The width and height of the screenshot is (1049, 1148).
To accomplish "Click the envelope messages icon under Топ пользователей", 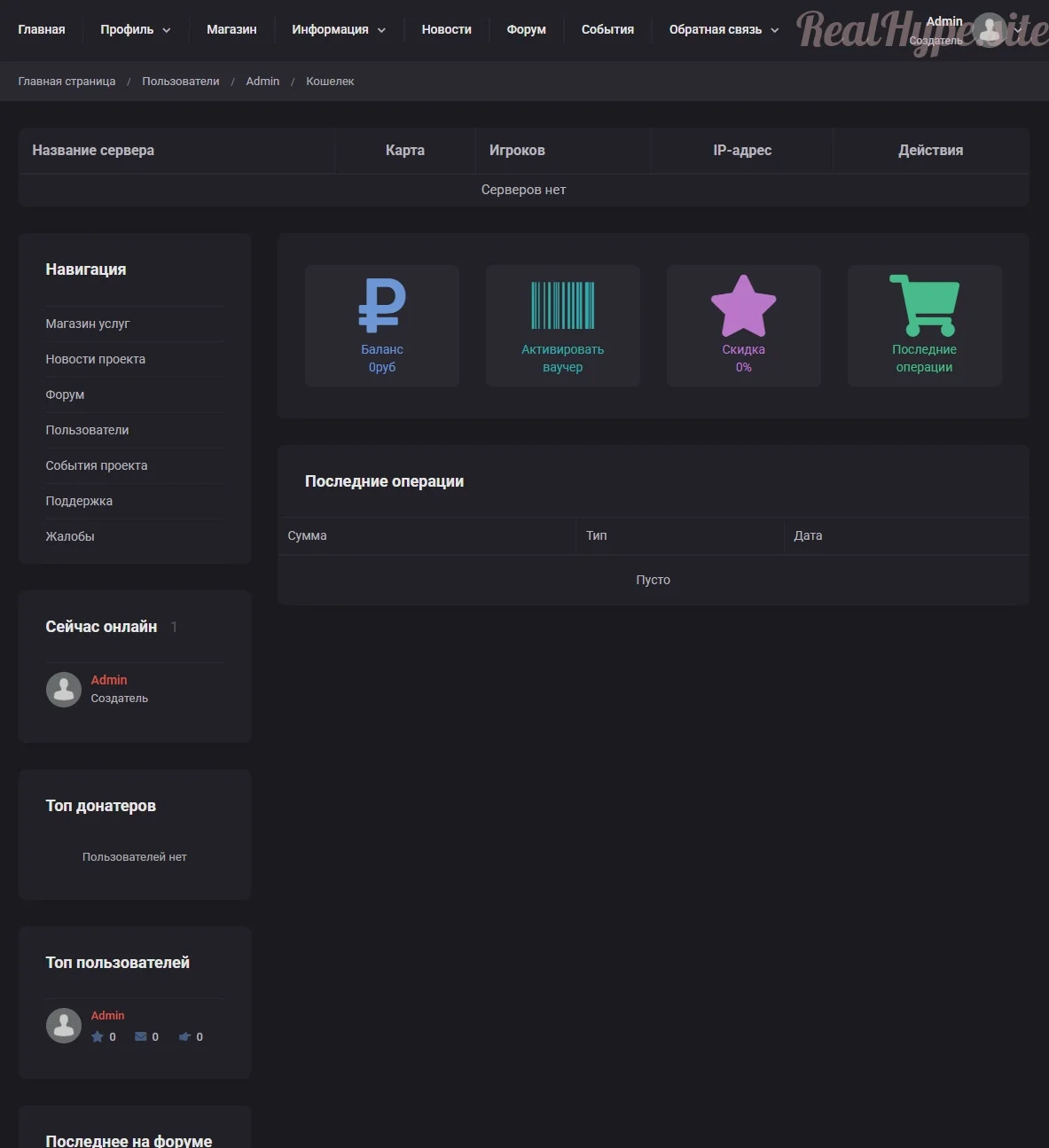I will pos(141,1036).
